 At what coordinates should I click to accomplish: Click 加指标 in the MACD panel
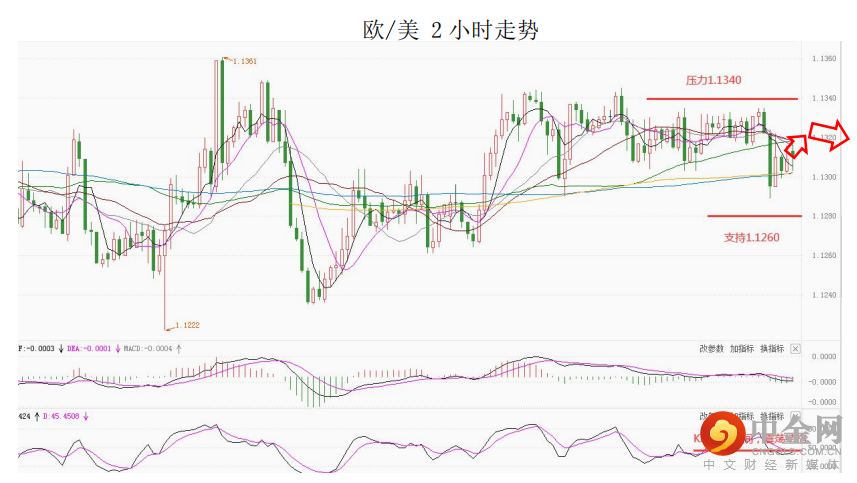742,349
